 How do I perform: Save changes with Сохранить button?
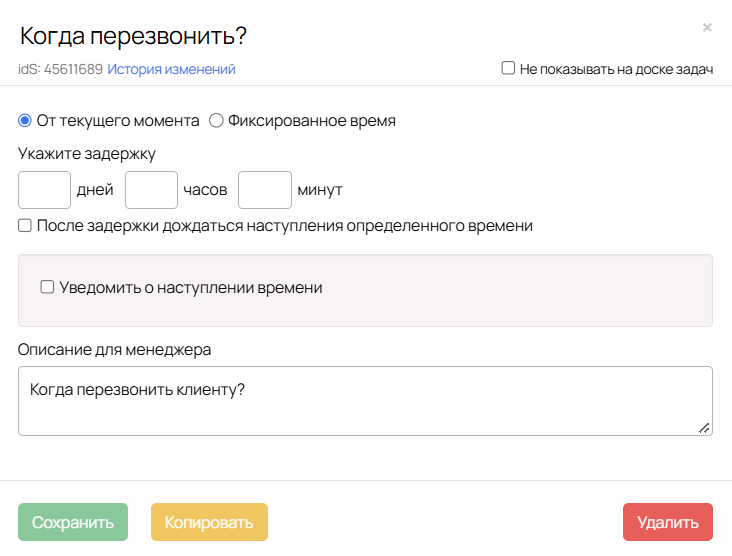tap(73, 522)
